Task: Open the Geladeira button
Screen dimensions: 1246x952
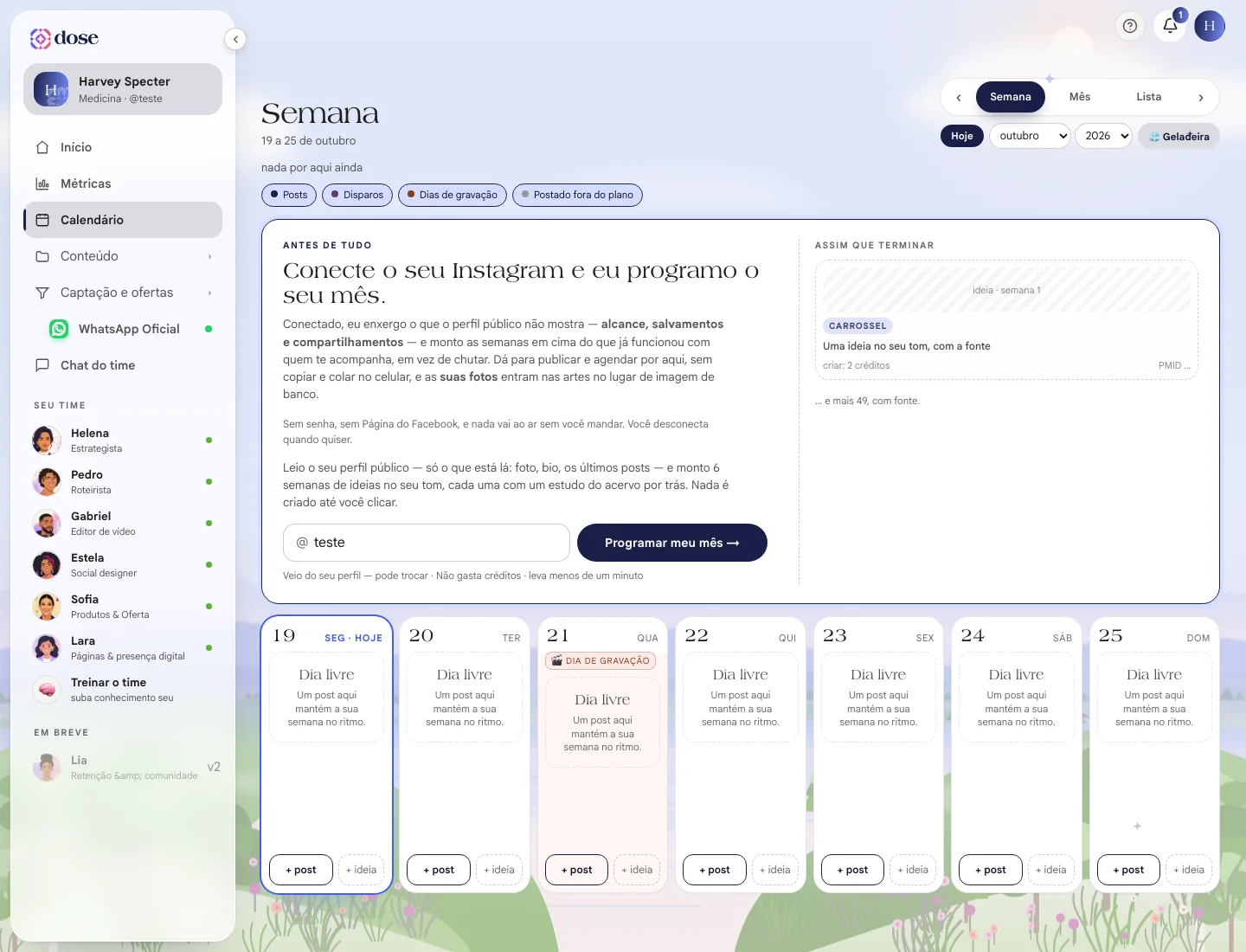Action: [1179, 137]
